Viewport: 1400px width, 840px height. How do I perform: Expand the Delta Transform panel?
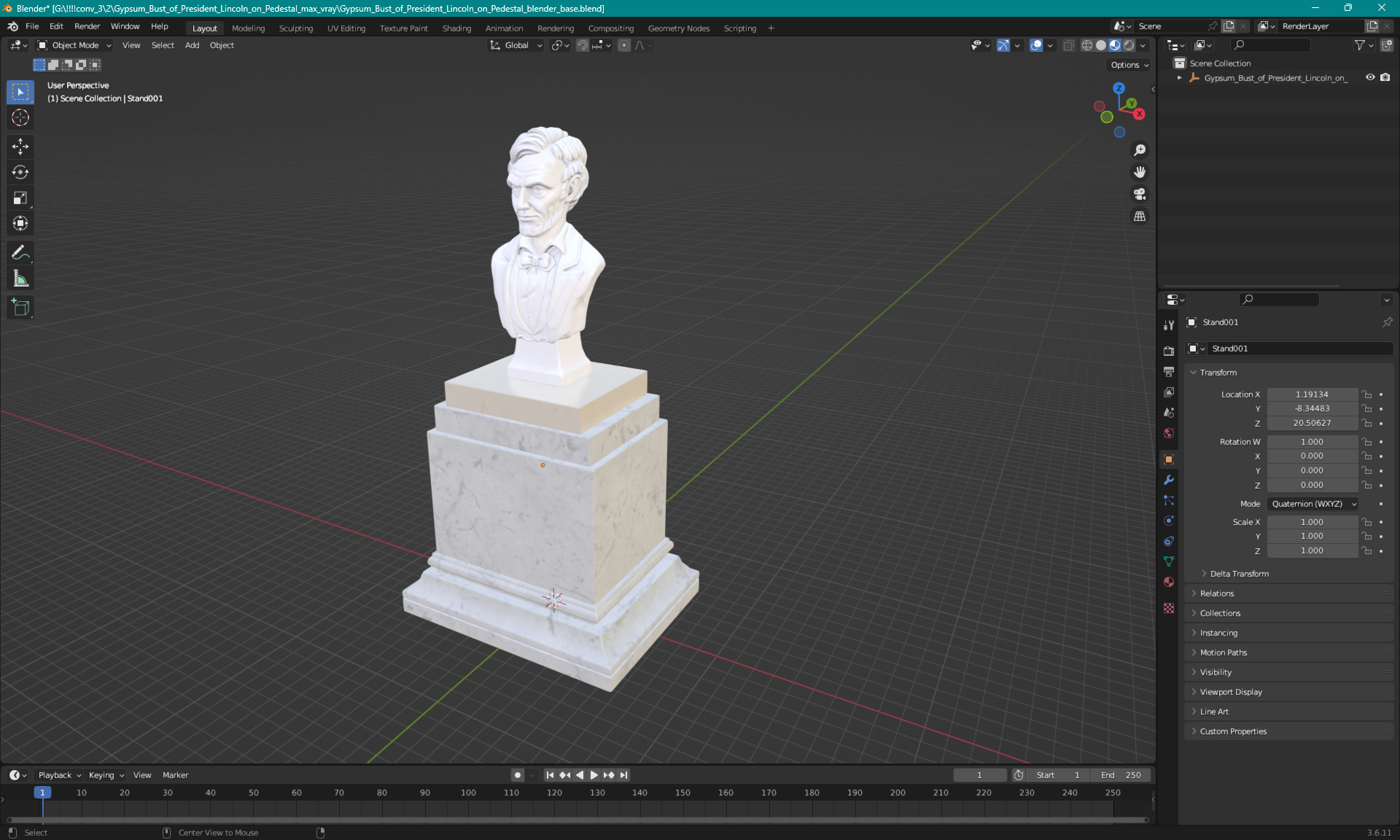point(1239,574)
